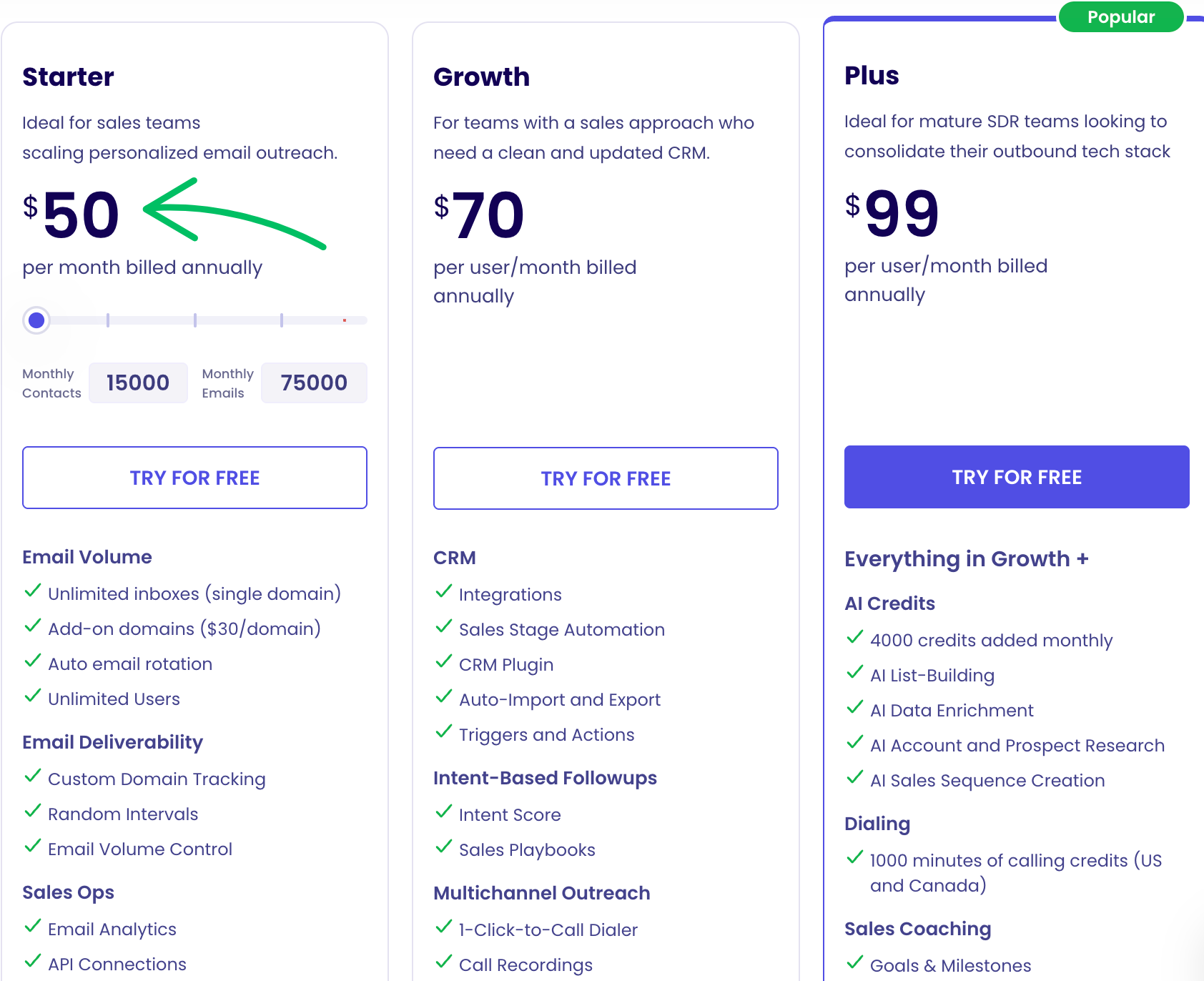Click the checkmark next to Auto email rotation

[x=32, y=661]
